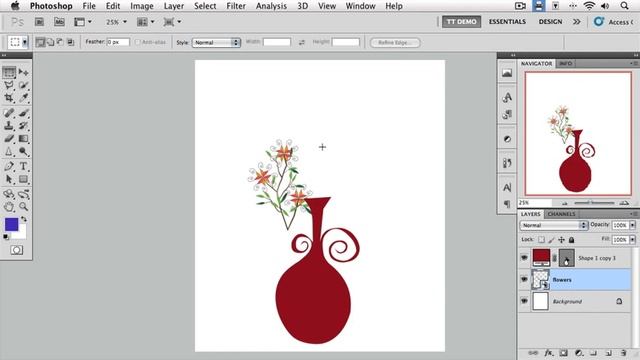640x360 pixels.
Task: Select the Blur tool
Action: pos(9,151)
